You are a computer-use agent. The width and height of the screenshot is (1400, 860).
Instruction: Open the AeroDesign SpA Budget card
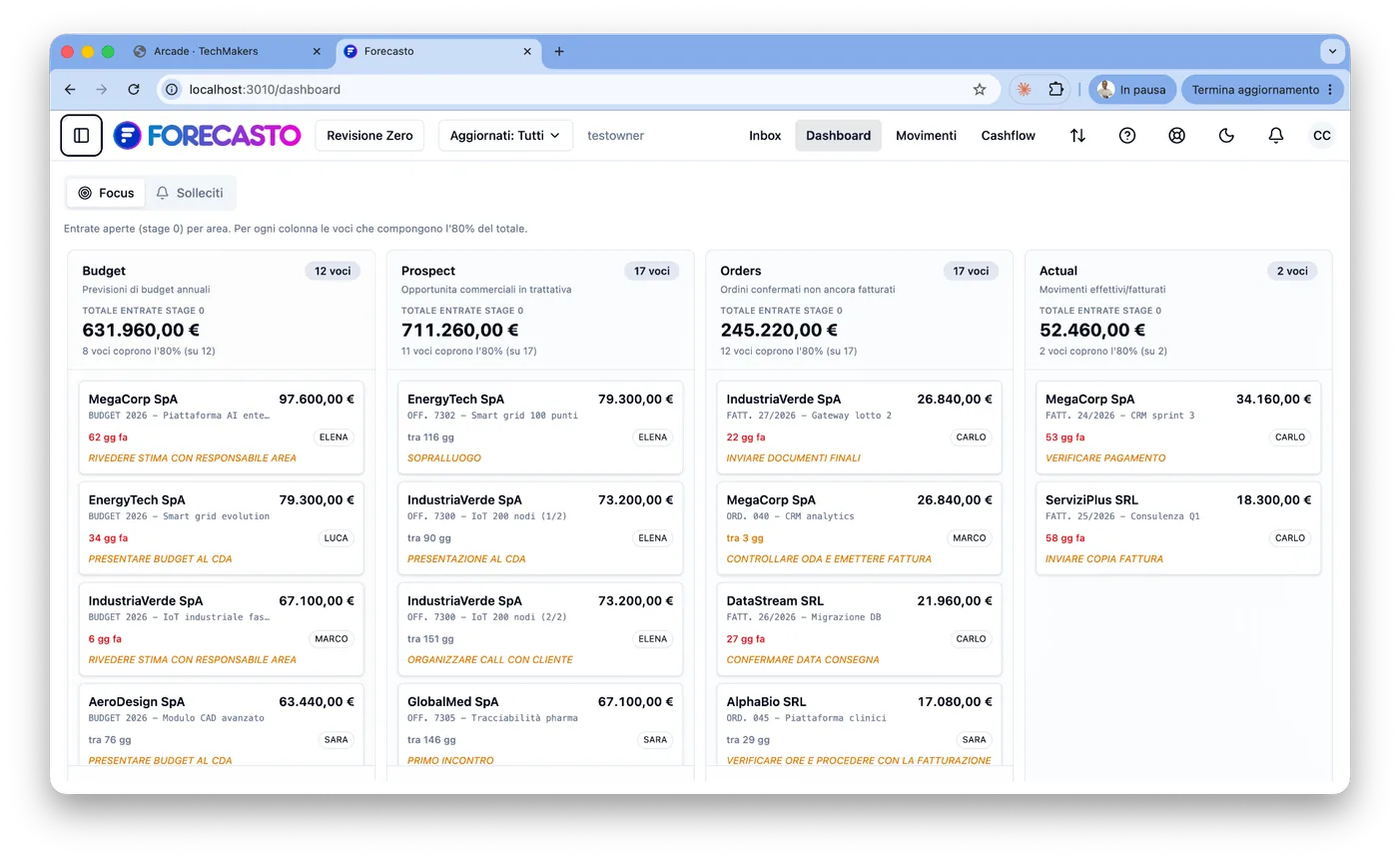[x=221, y=725]
